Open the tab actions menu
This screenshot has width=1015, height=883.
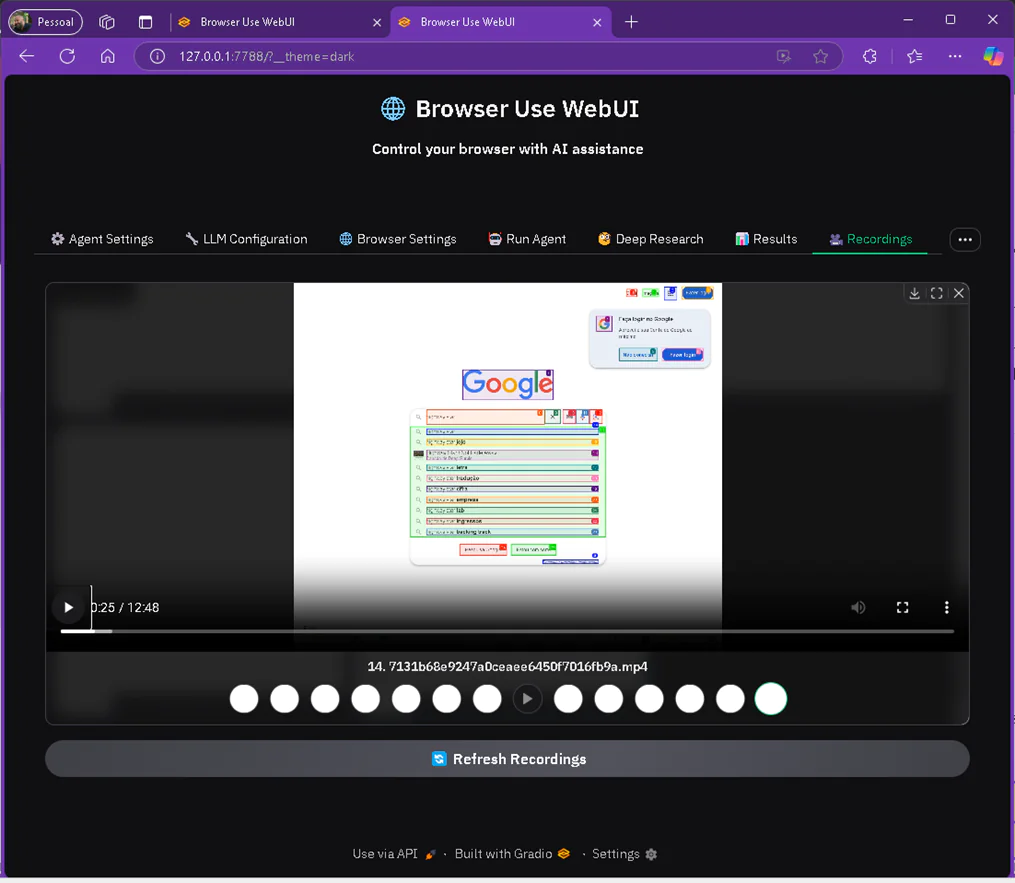click(x=146, y=22)
